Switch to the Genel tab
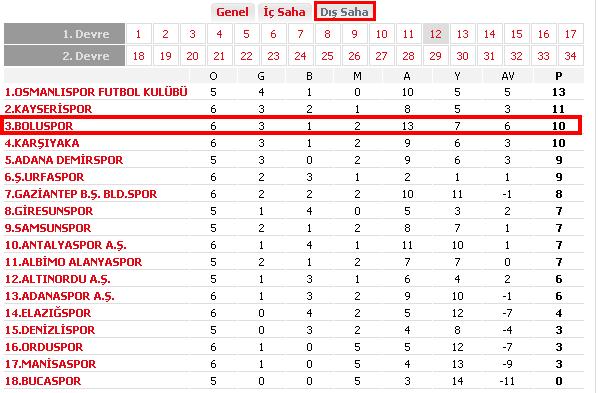 (232, 12)
